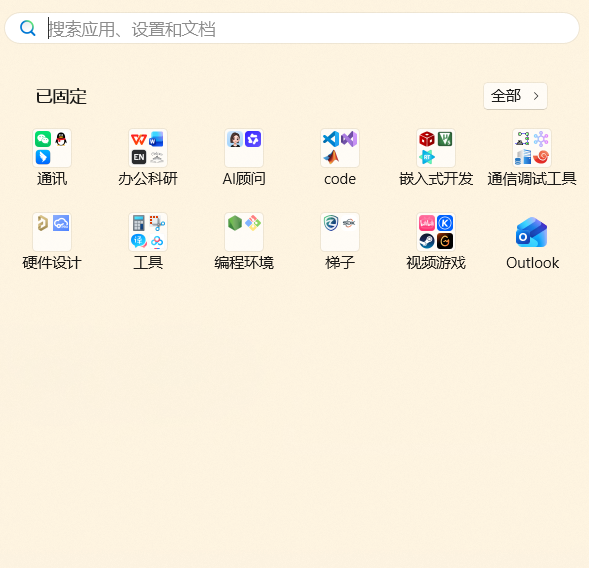Open the AI顾问 folder

tap(244, 148)
